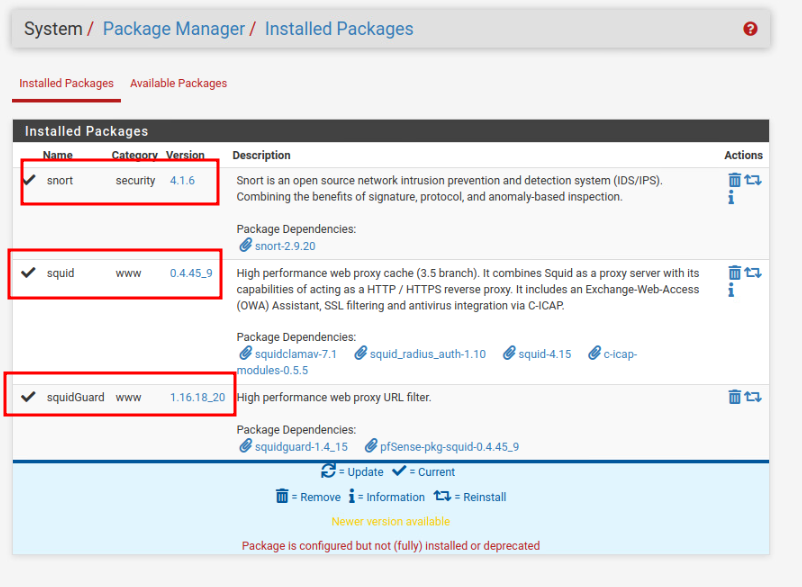
Task: Open the red help question mark icon
Action: point(750,29)
